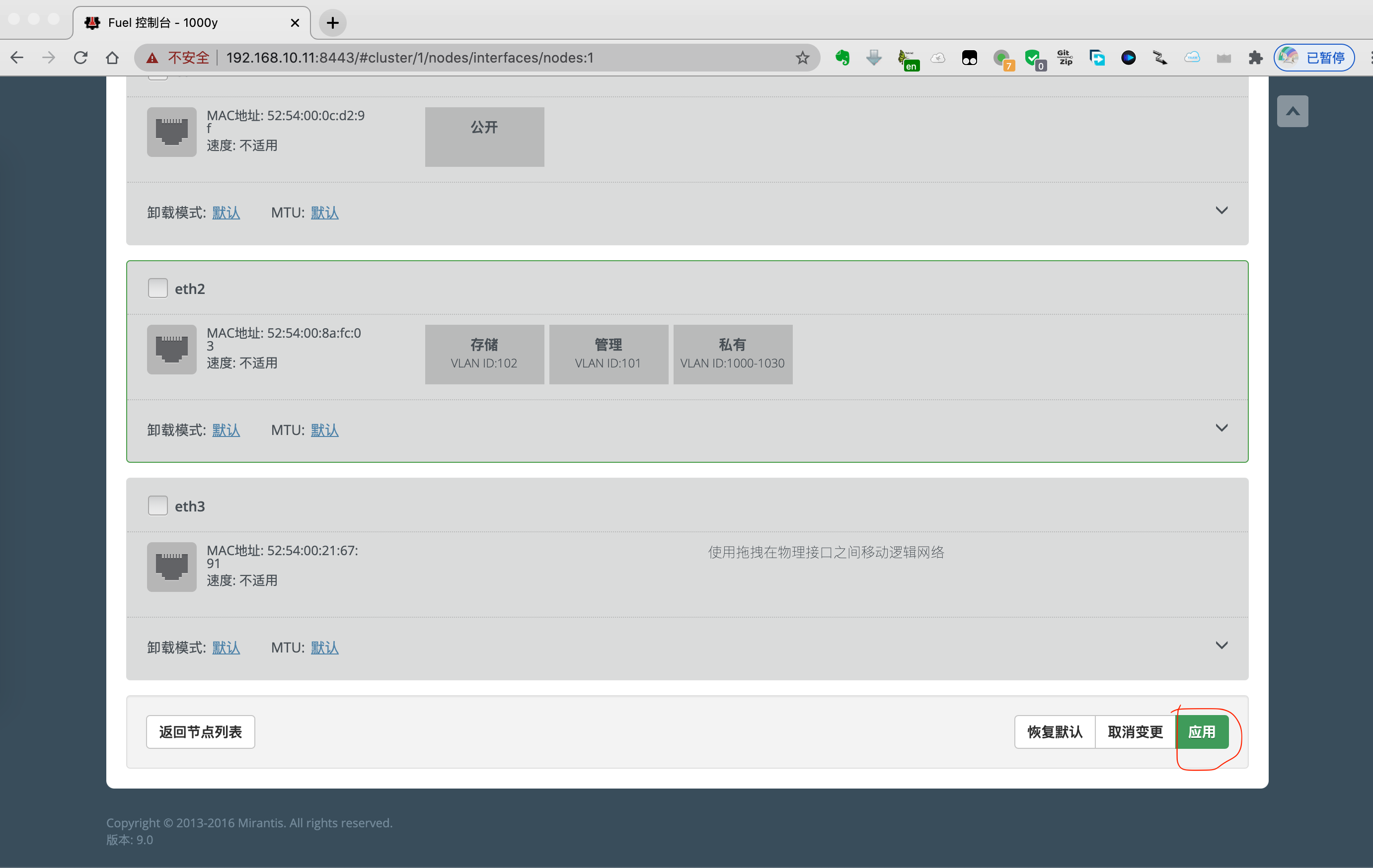Image resolution: width=1373 pixels, height=868 pixels.
Task: Click the eth2 network port icon
Action: (172, 350)
